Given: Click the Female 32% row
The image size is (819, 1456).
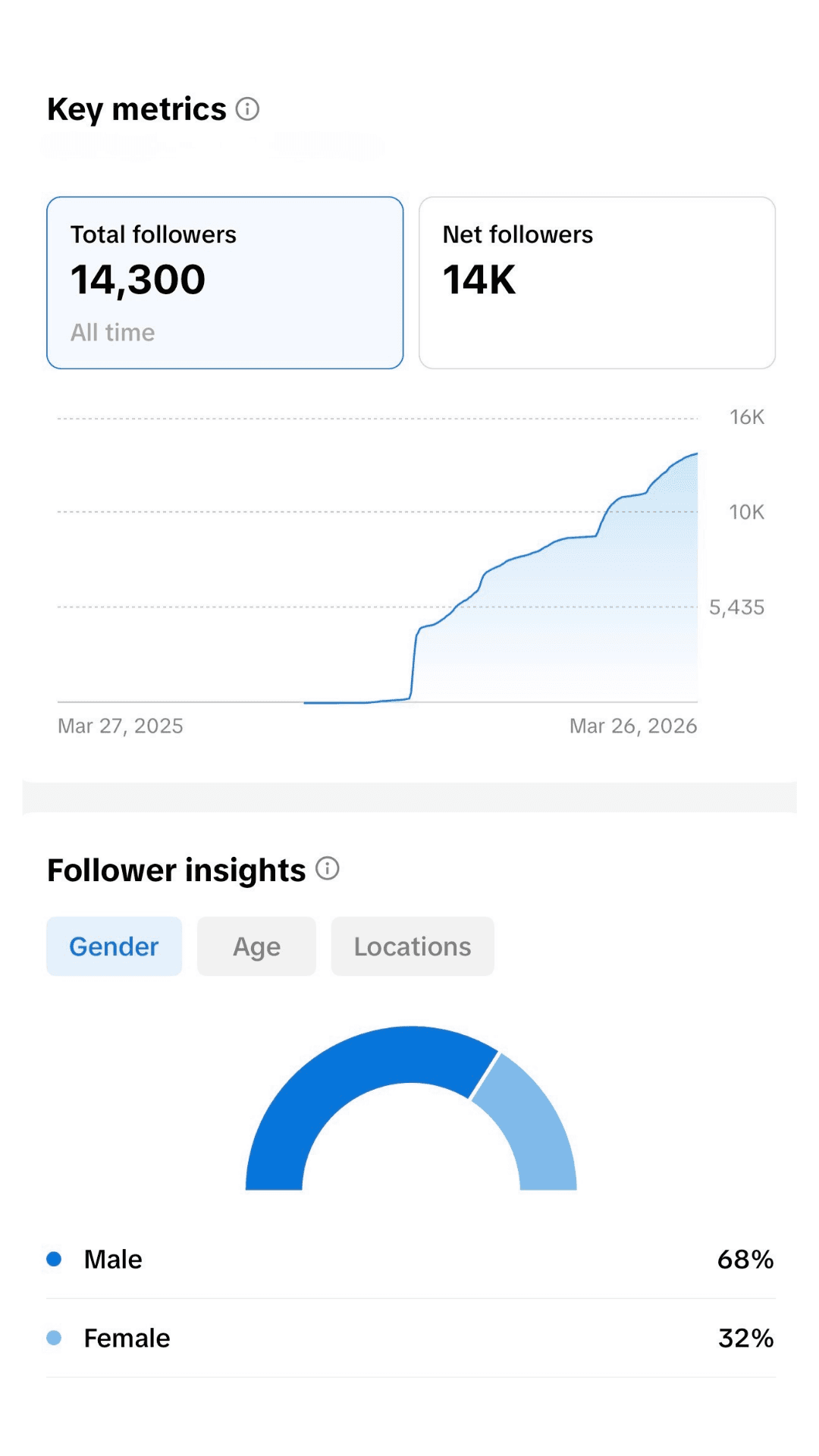Looking at the screenshot, I should pyautogui.click(x=409, y=1338).
